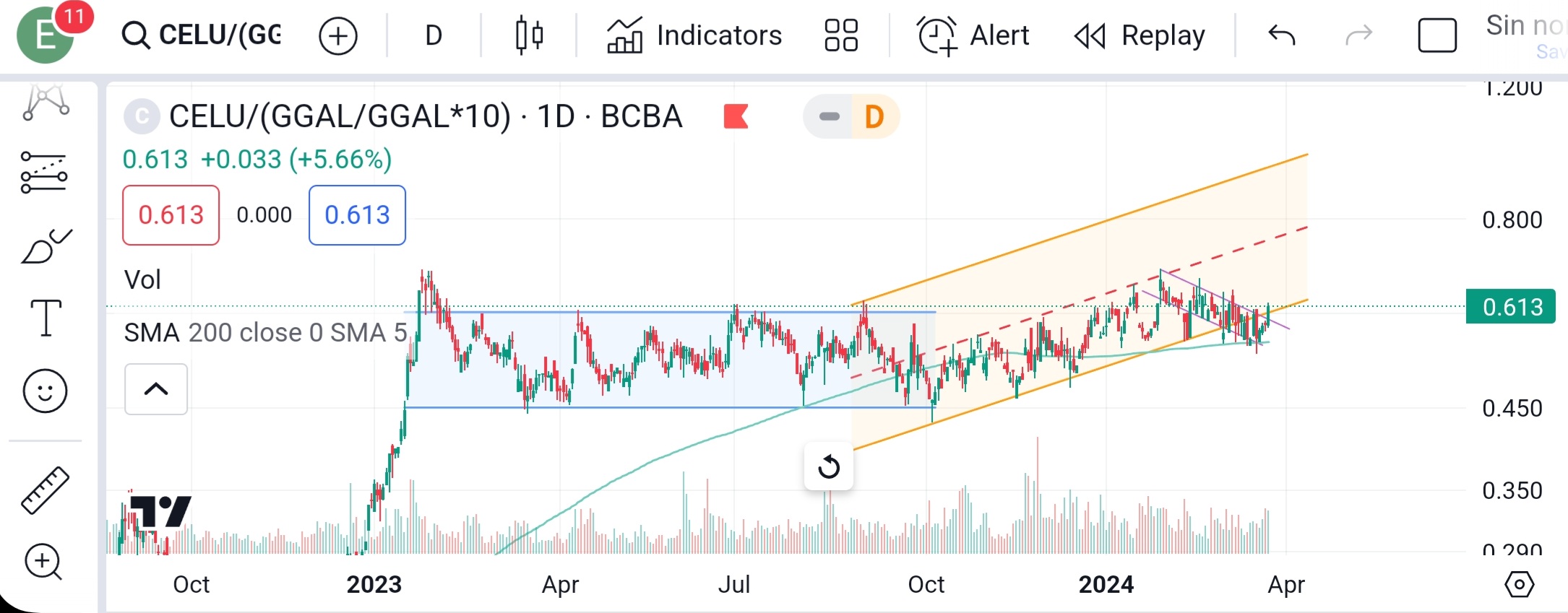The width and height of the screenshot is (1568, 613).
Task: Select the Text annotation tool
Action: tap(46, 318)
